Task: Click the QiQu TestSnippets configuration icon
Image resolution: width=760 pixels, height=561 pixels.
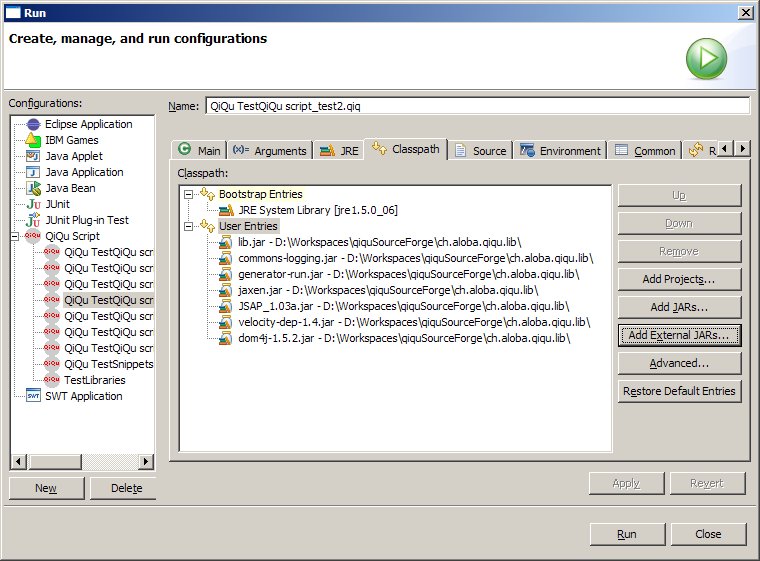Action: click(x=52, y=364)
